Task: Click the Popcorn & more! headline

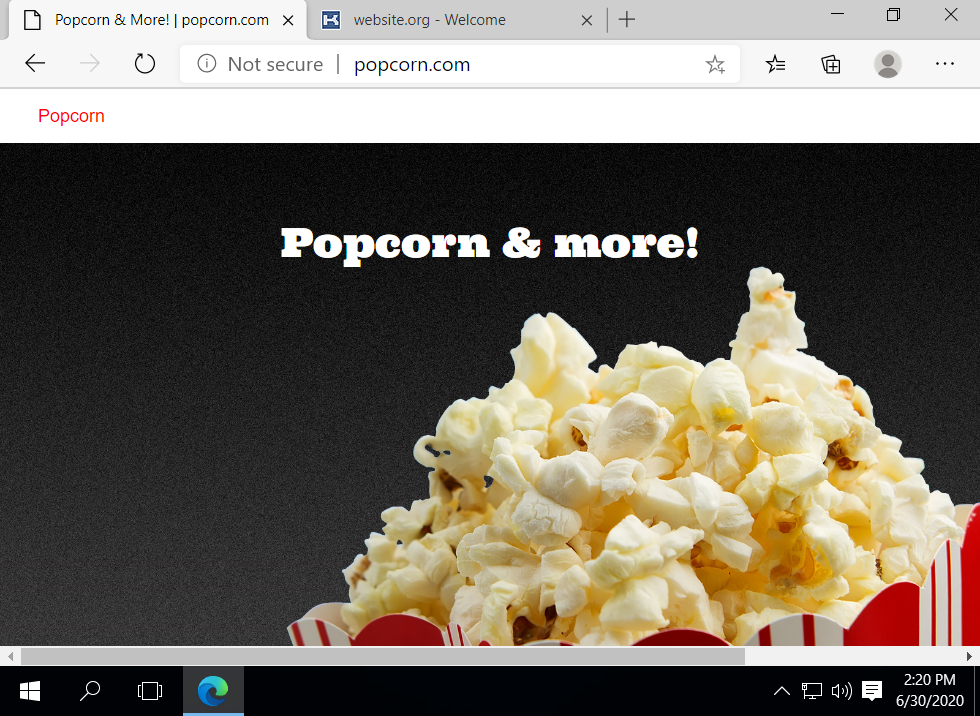Action: pyautogui.click(x=489, y=244)
